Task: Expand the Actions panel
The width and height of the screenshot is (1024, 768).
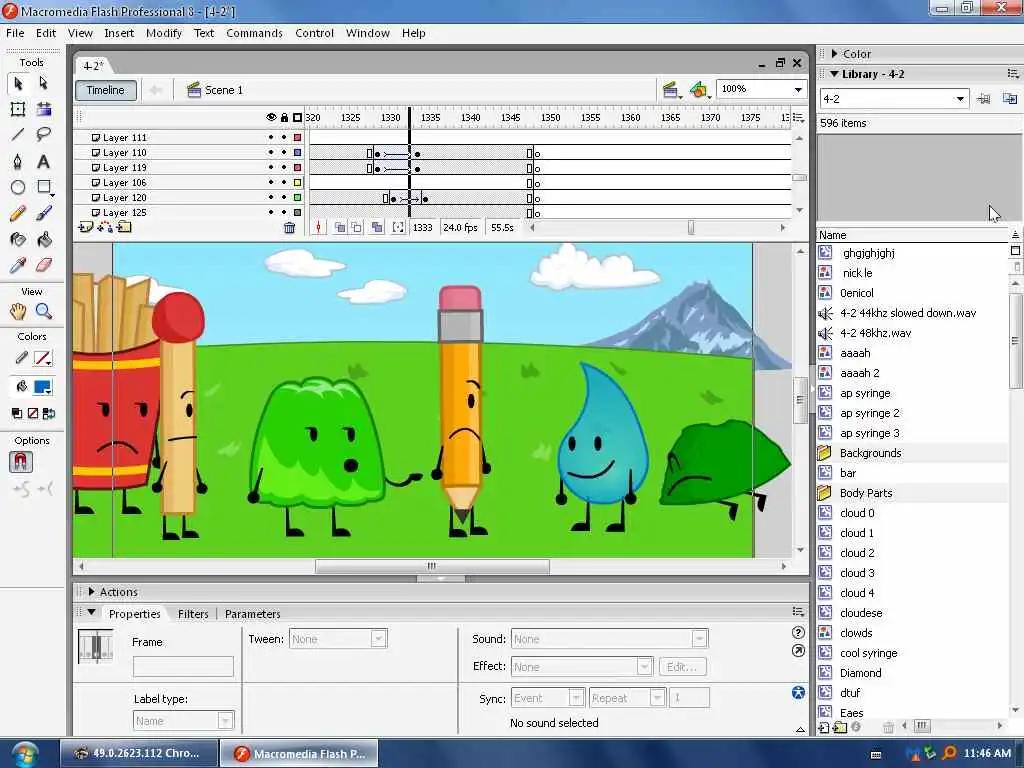Action: pos(91,592)
